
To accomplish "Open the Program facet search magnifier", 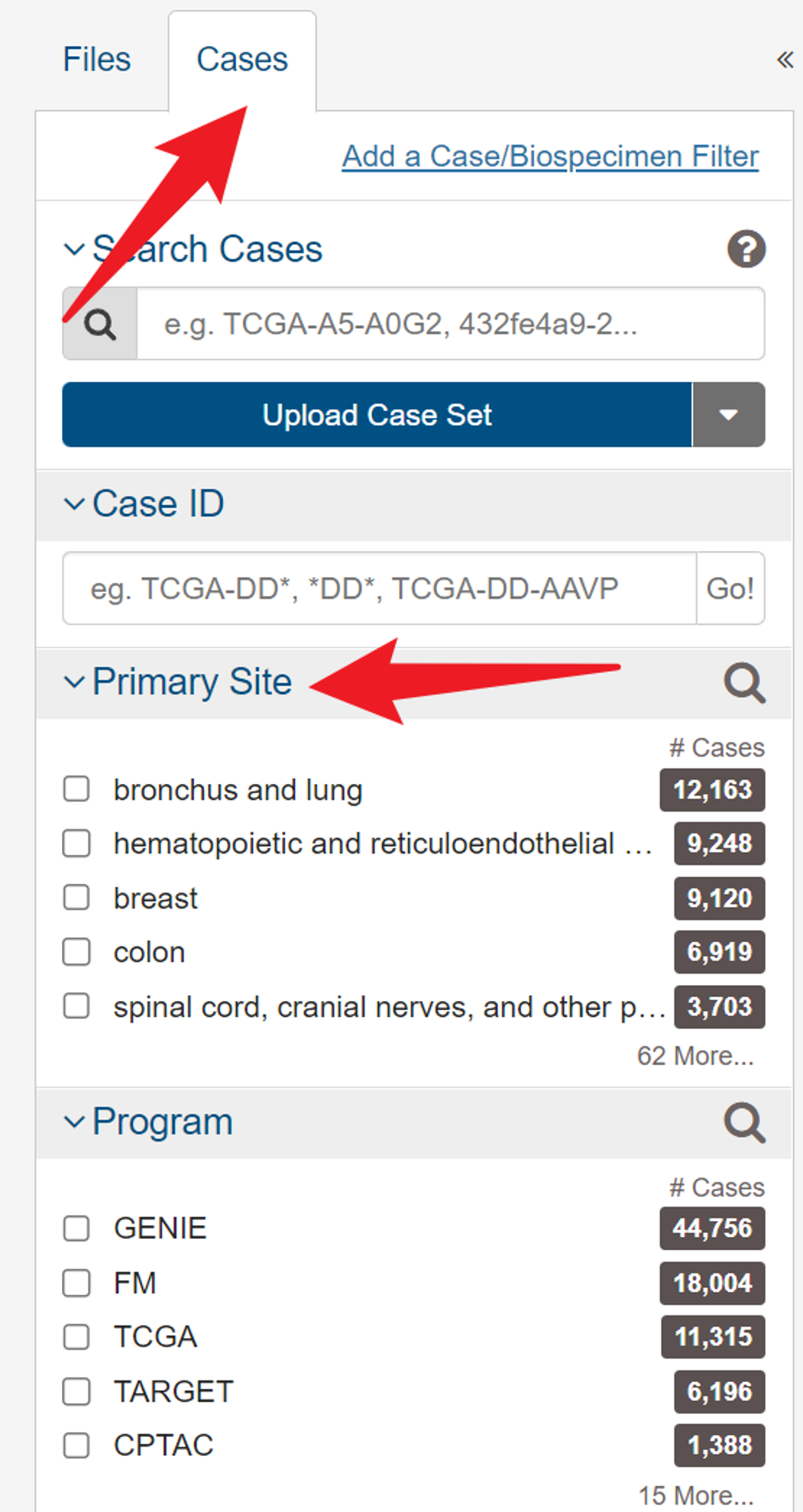I will point(744,1122).
